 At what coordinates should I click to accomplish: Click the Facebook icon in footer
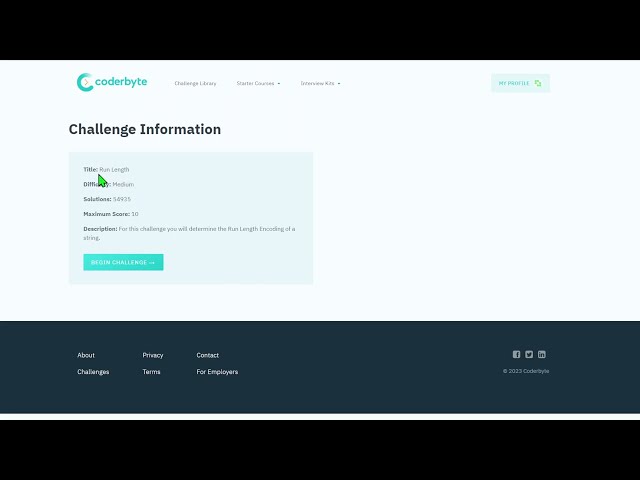(516, 354)
